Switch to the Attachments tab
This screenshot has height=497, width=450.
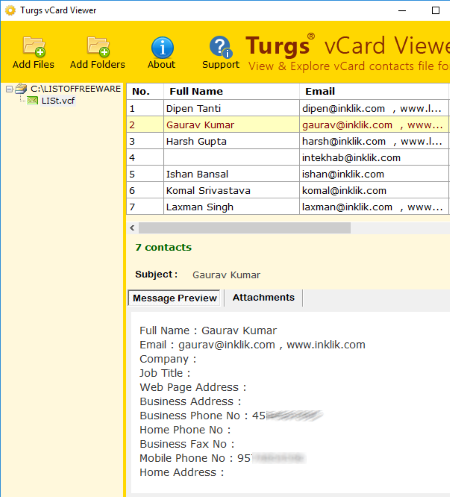(x=263, y=297)
